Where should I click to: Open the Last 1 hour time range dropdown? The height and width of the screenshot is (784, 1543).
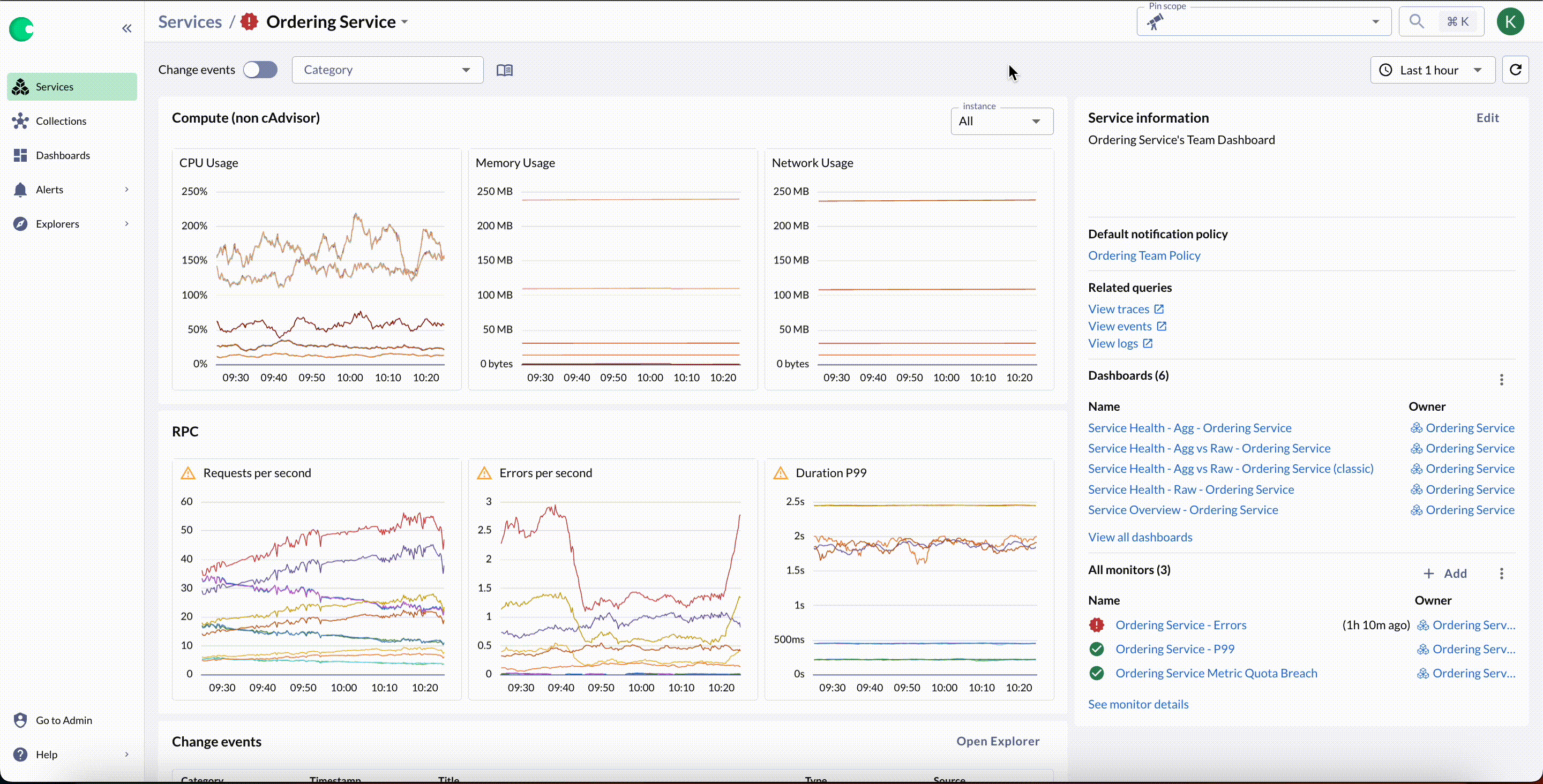(x=1432, y=70)
